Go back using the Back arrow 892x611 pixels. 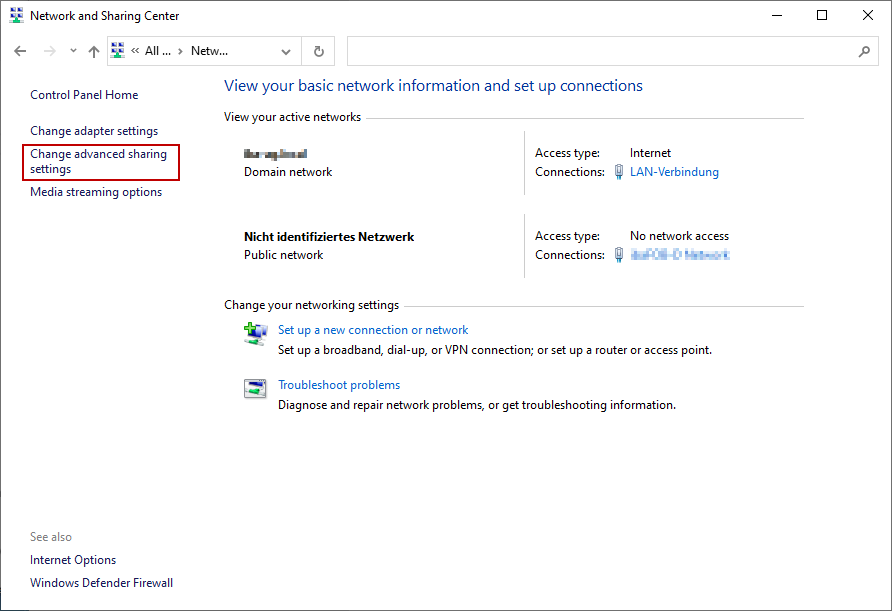[20, 51]
